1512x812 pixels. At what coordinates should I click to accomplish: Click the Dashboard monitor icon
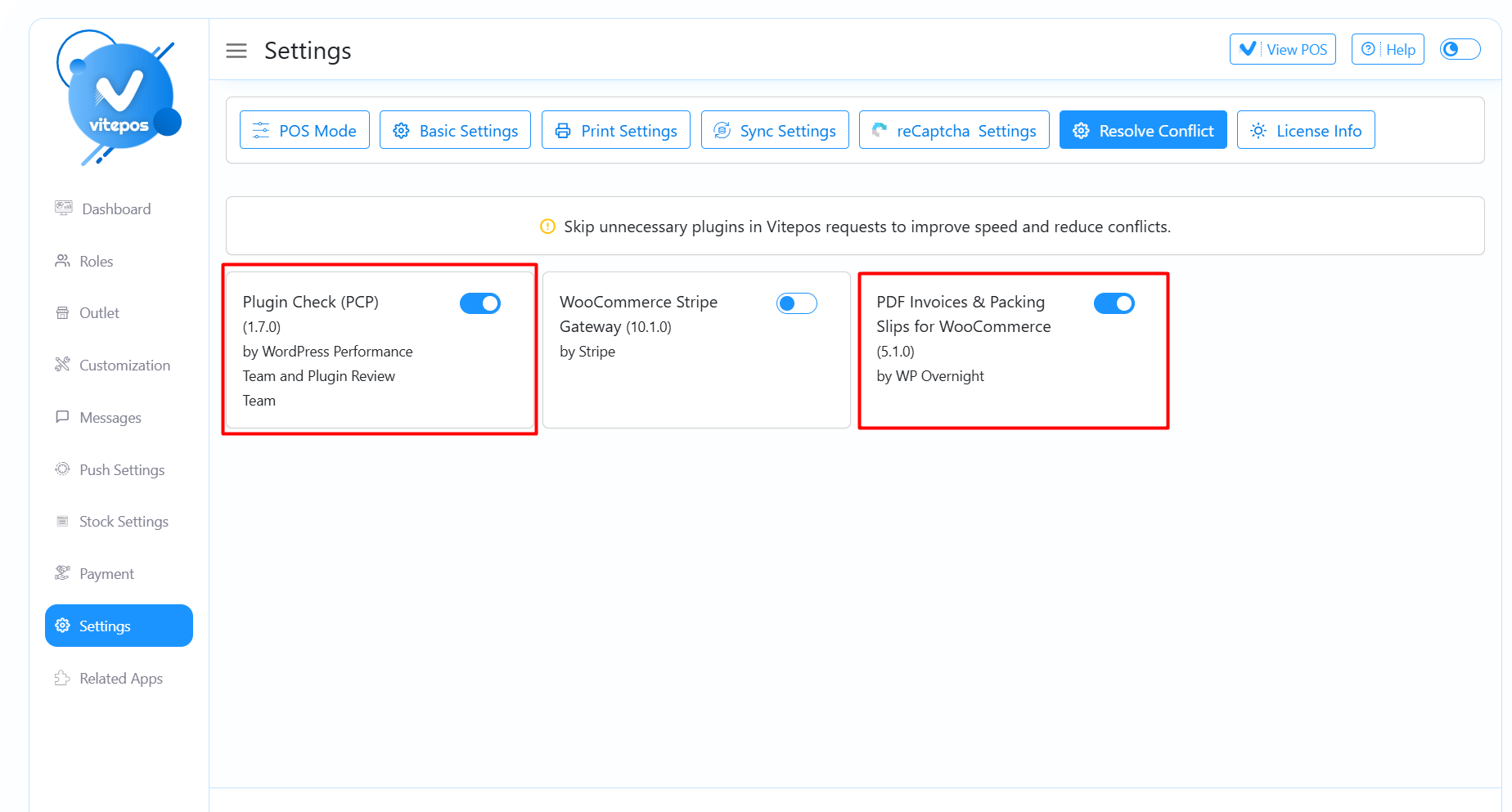click(63, 208)
